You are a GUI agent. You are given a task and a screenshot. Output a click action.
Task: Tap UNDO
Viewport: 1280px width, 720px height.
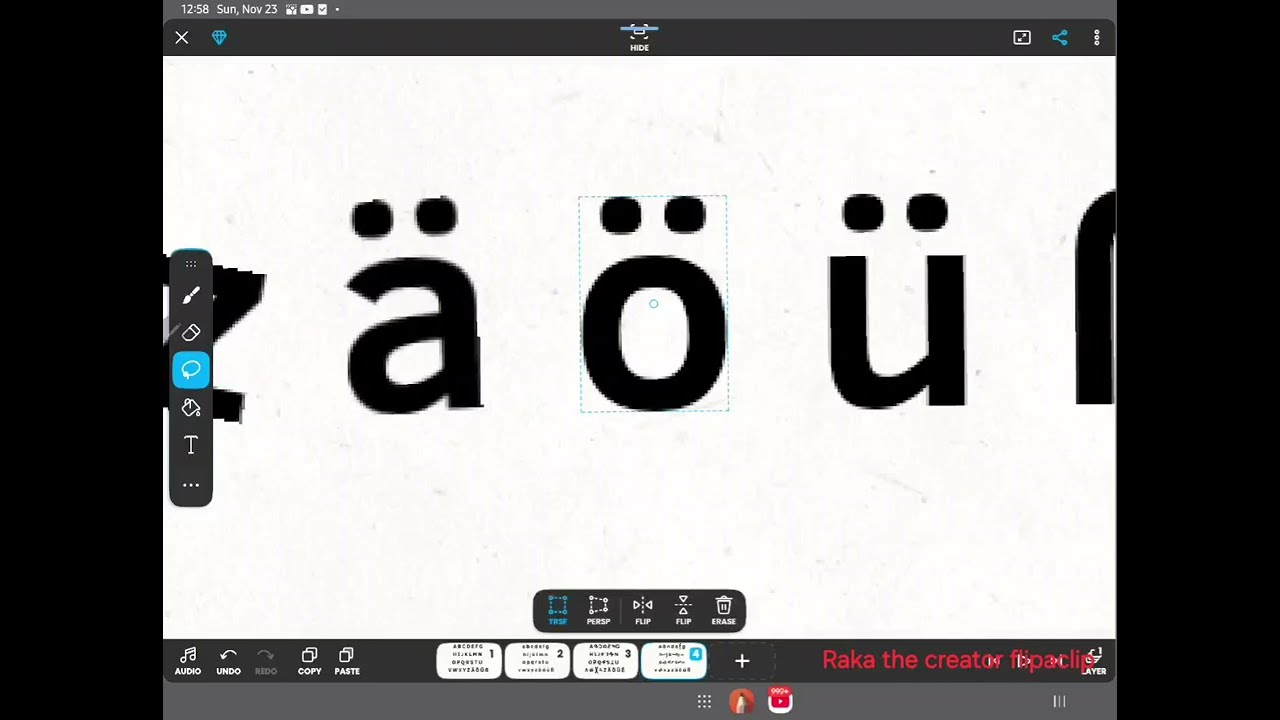(228, 661)
